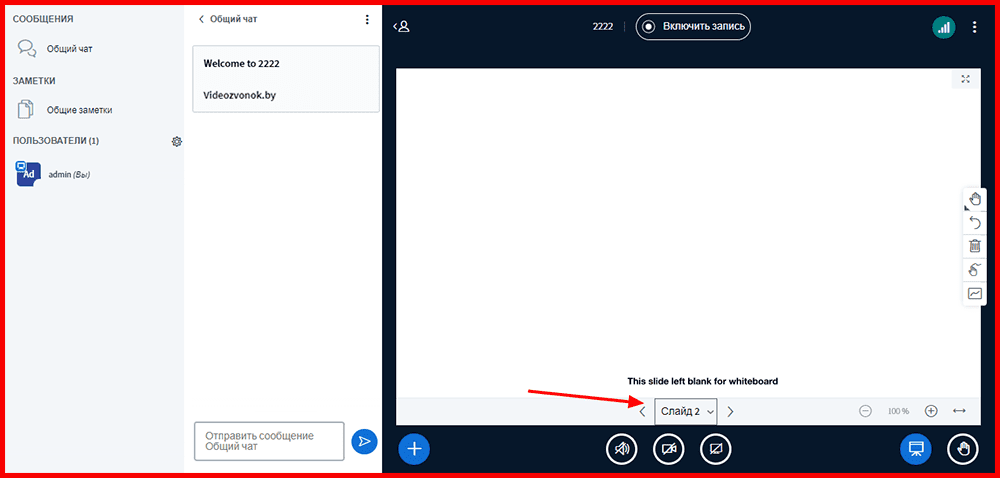Viewport: 1000px width, 478px height.
Task: Open the blue plus actions menu
Action: point(414,449)
